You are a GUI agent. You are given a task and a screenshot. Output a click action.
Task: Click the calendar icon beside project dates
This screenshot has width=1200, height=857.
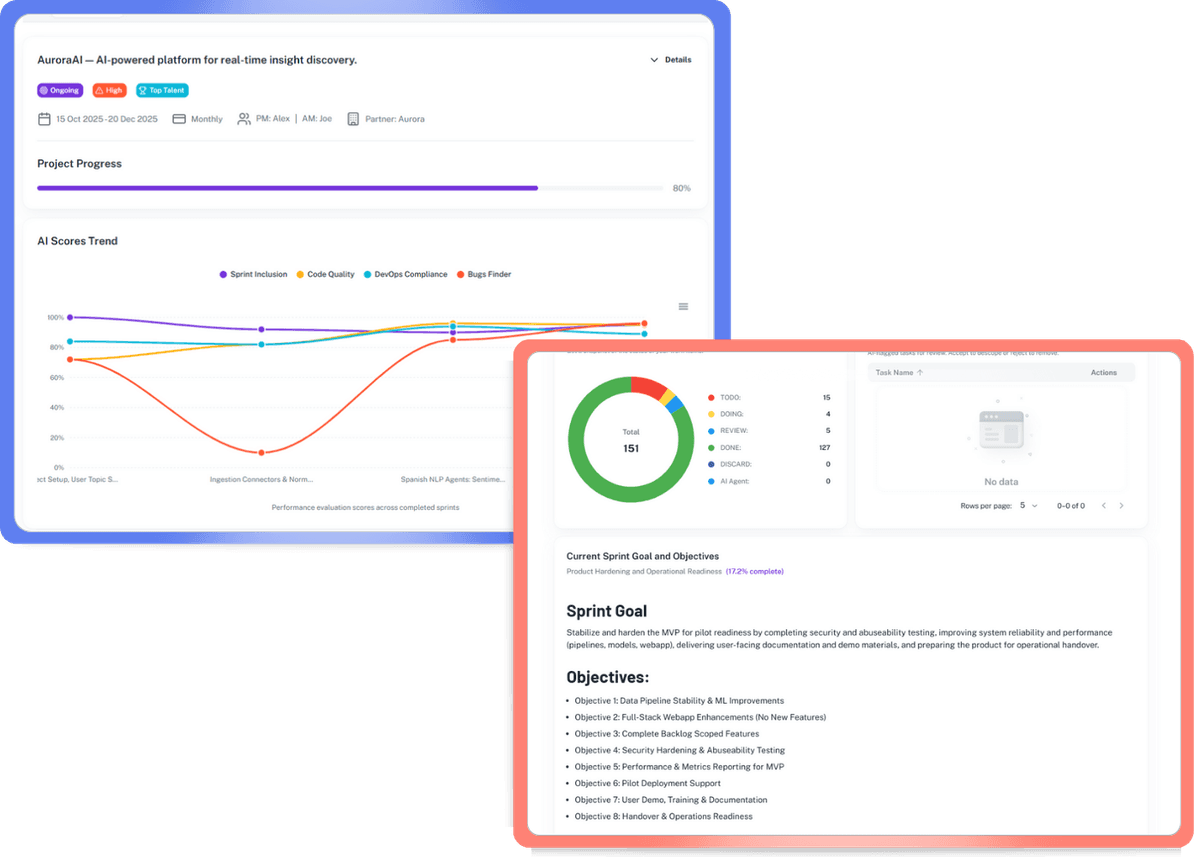coord(44,119)
